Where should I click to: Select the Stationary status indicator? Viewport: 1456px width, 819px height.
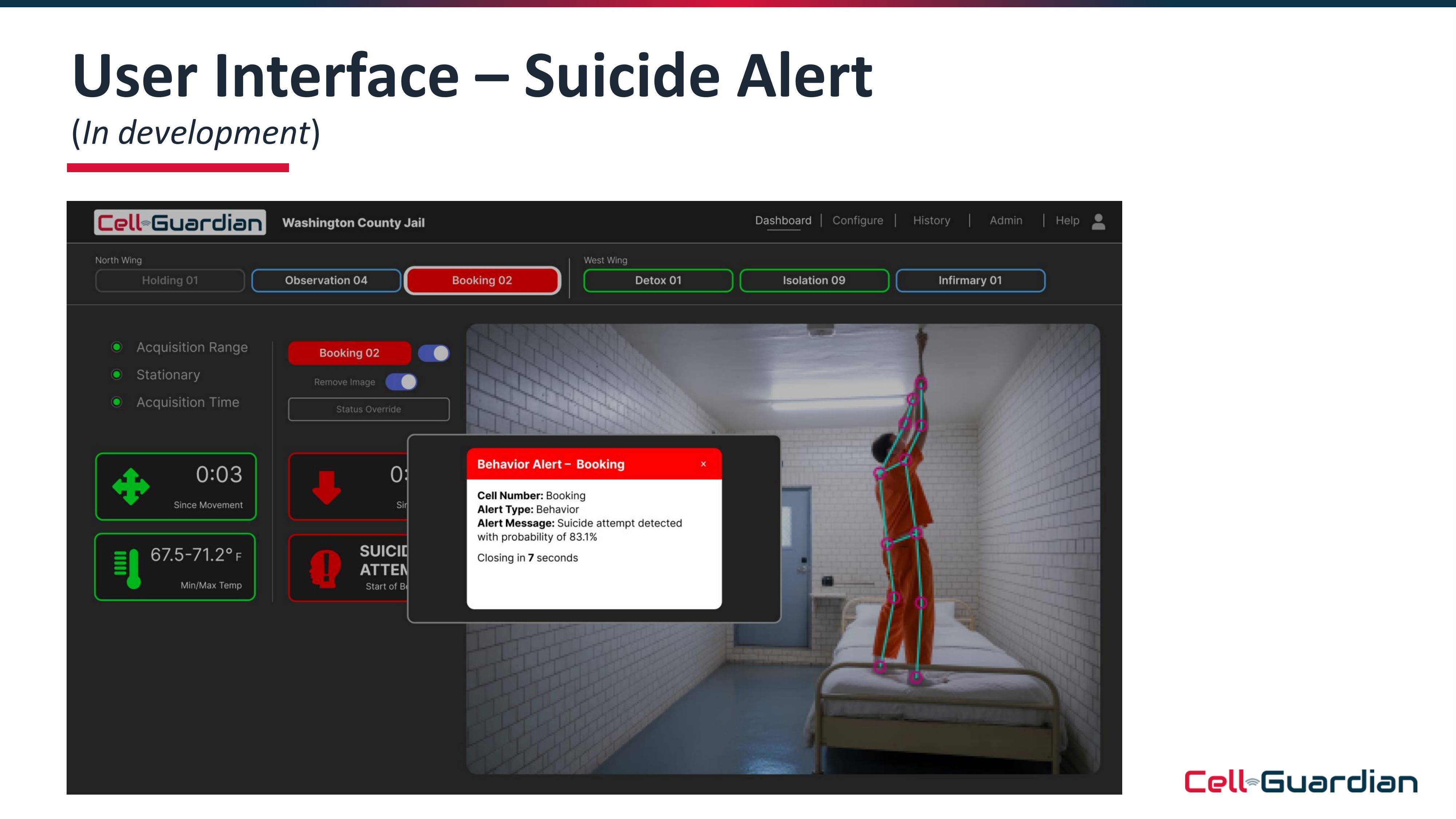[x=116, y=375]
